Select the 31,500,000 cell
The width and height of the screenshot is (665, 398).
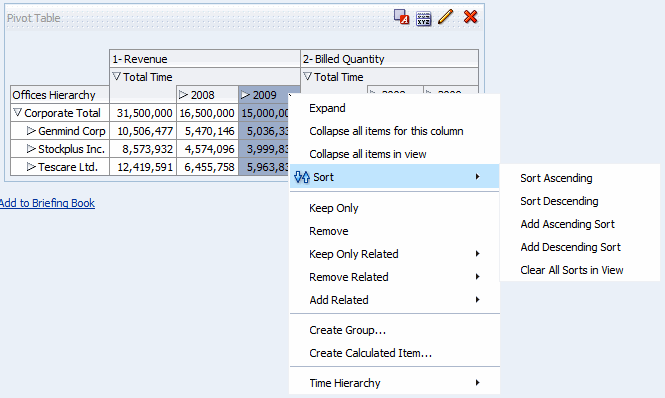click(x=143, y=113)
